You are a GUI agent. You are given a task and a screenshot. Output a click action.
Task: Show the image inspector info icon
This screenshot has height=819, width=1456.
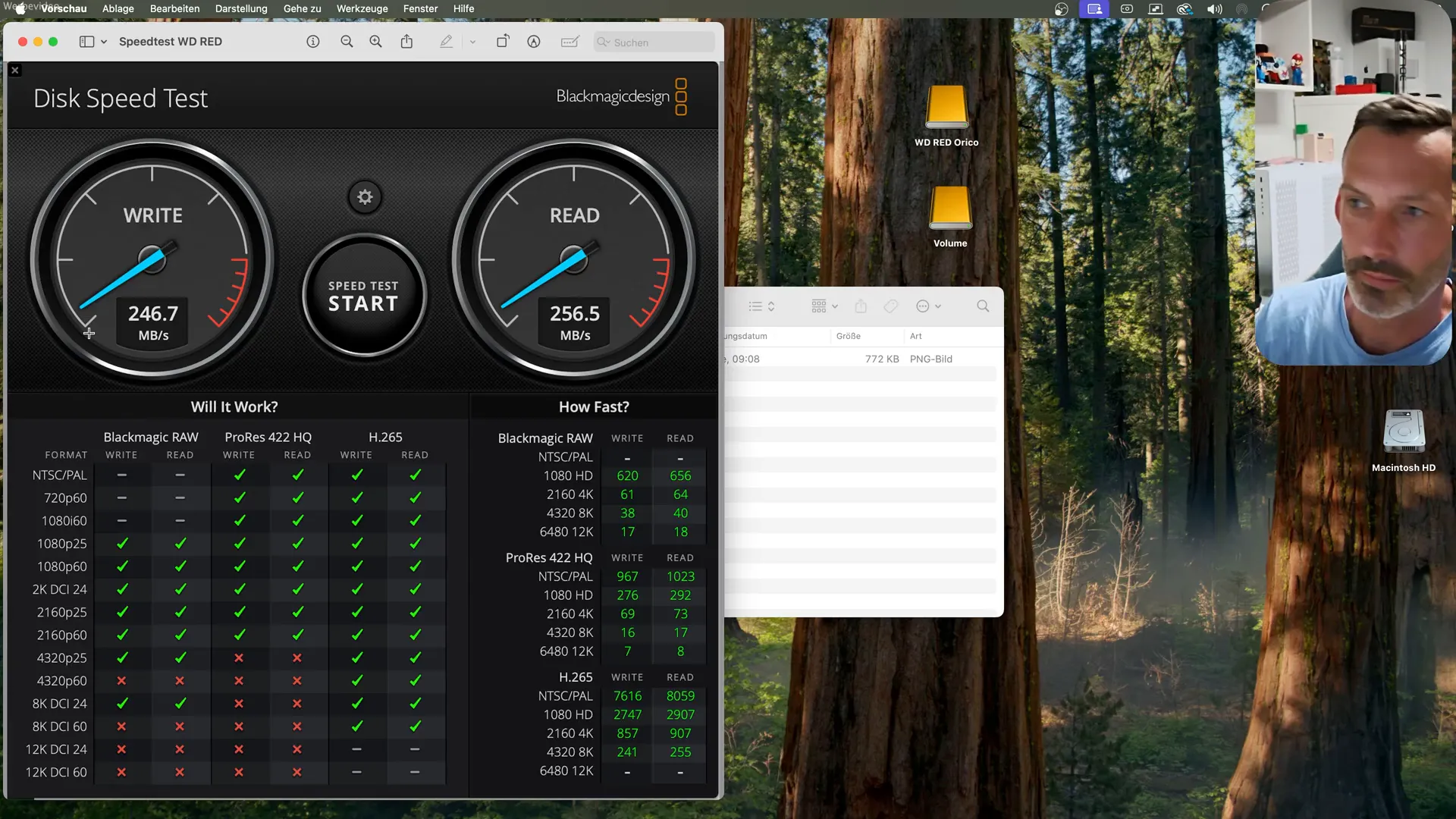click(313, 42)
